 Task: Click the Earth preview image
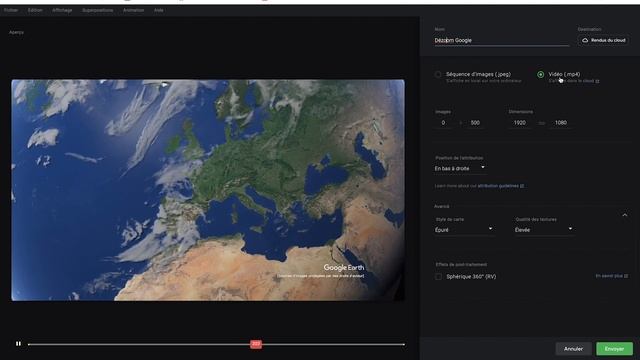tap(208, 190)
